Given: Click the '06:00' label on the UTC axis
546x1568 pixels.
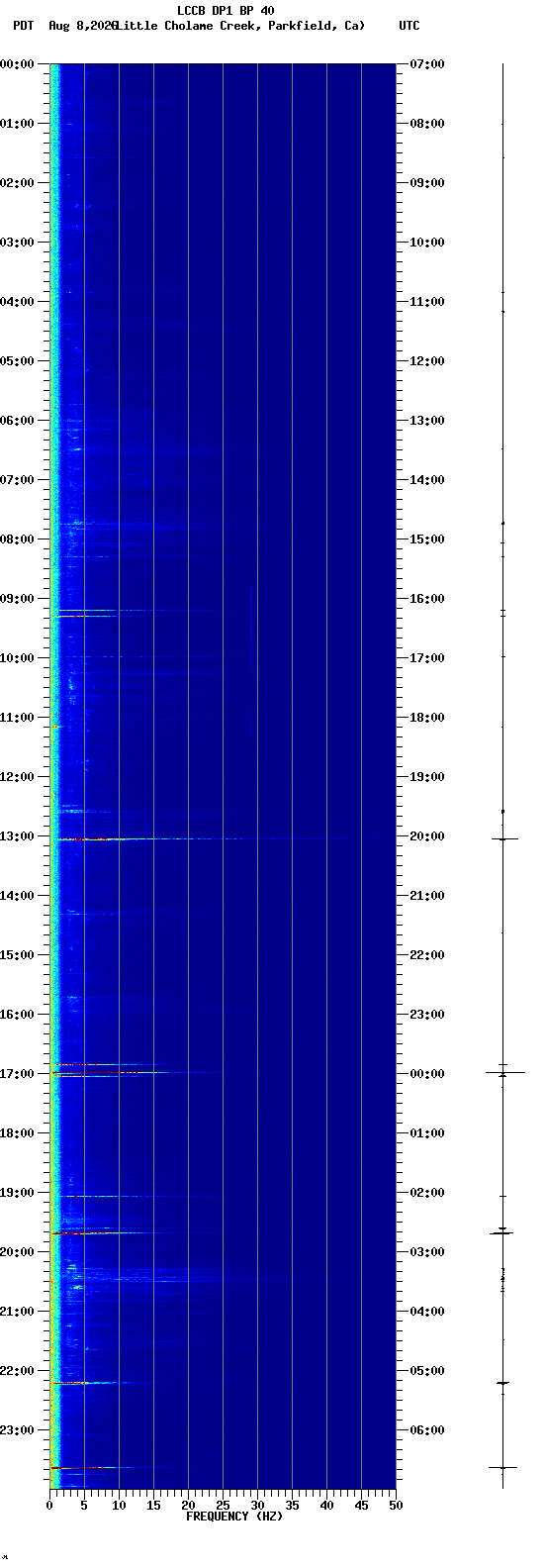Looking at the screenshot, I should (426, 1430).
